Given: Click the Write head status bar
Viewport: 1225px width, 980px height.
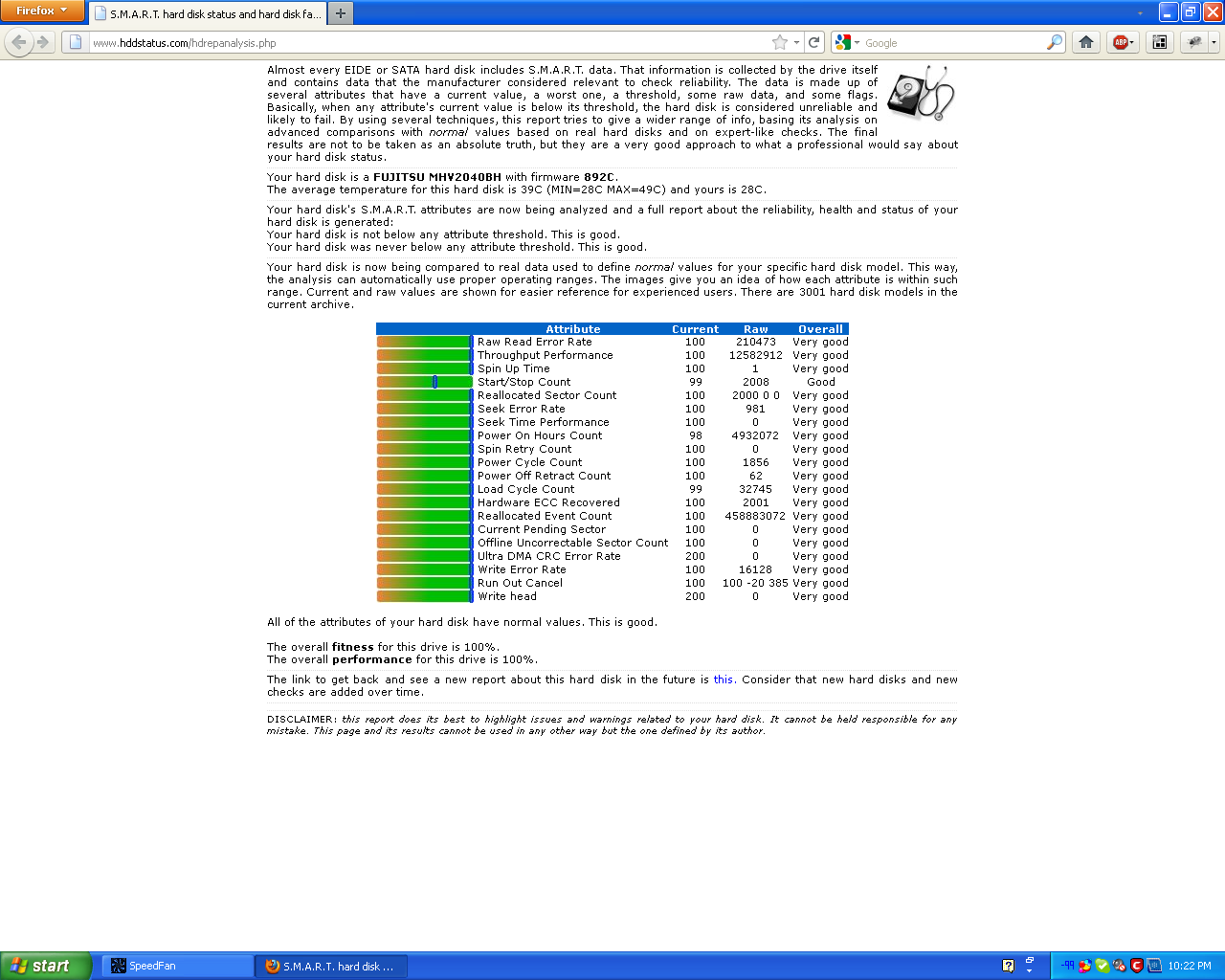Looking at the screenshot, I should point(425,596).
